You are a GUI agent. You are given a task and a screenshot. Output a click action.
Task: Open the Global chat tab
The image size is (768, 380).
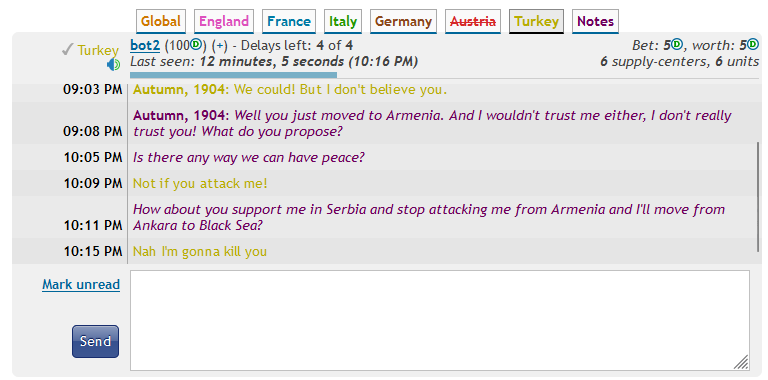pos(161,22)
